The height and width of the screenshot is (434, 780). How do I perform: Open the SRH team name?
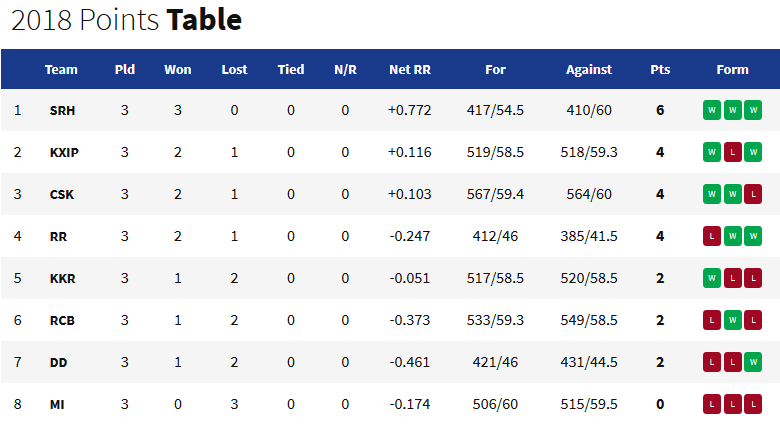click(62, 110)
